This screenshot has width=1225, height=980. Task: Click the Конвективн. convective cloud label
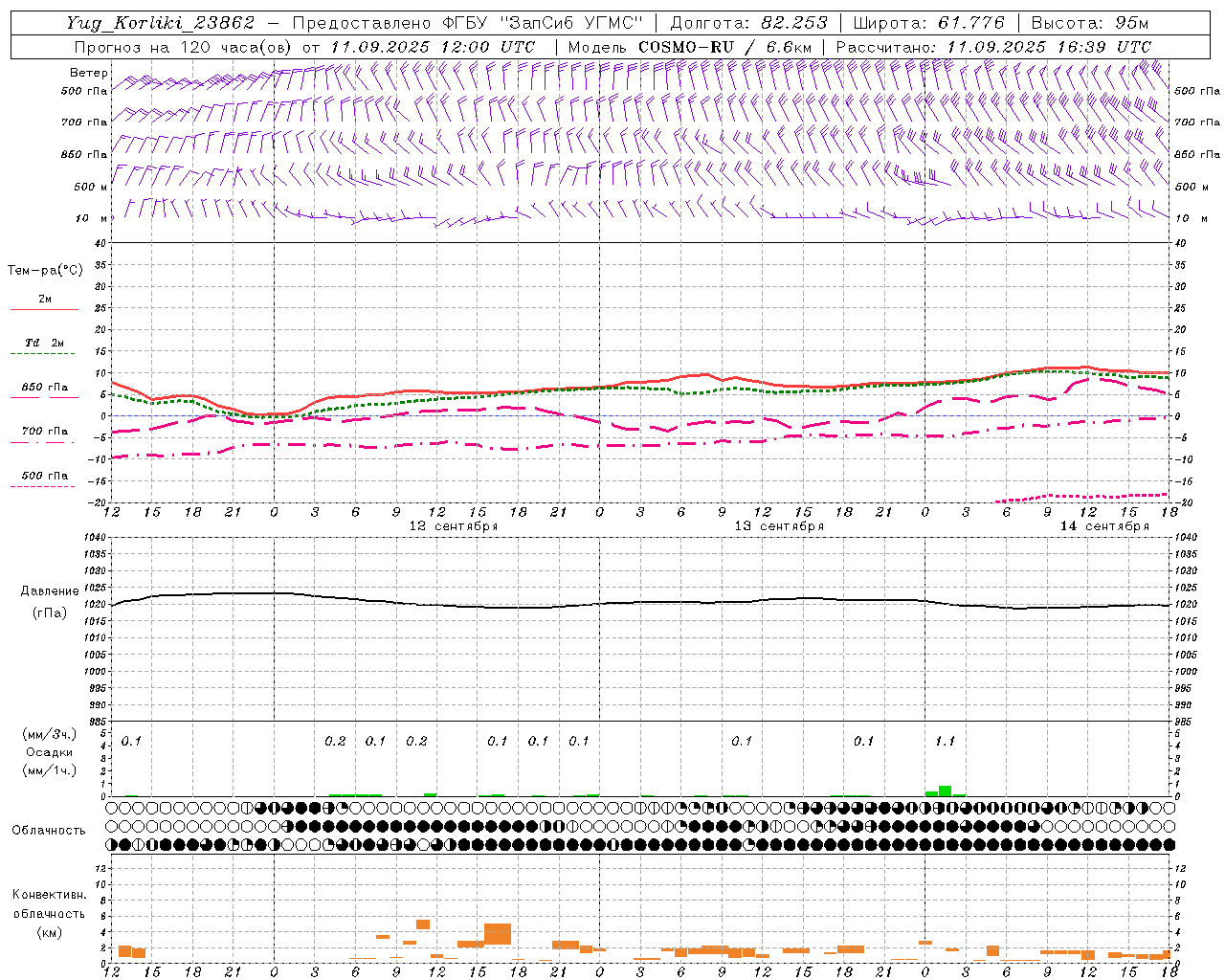click(49, 895)
